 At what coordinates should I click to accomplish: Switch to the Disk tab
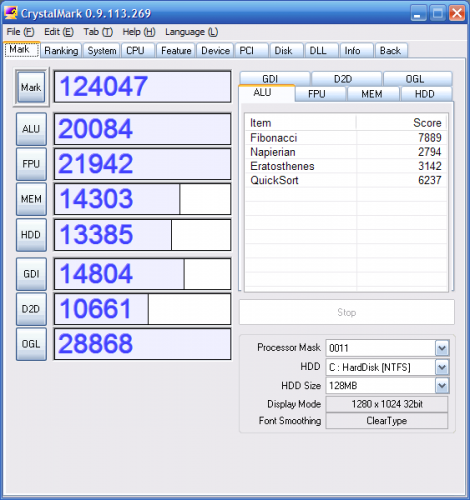(287, 51)
